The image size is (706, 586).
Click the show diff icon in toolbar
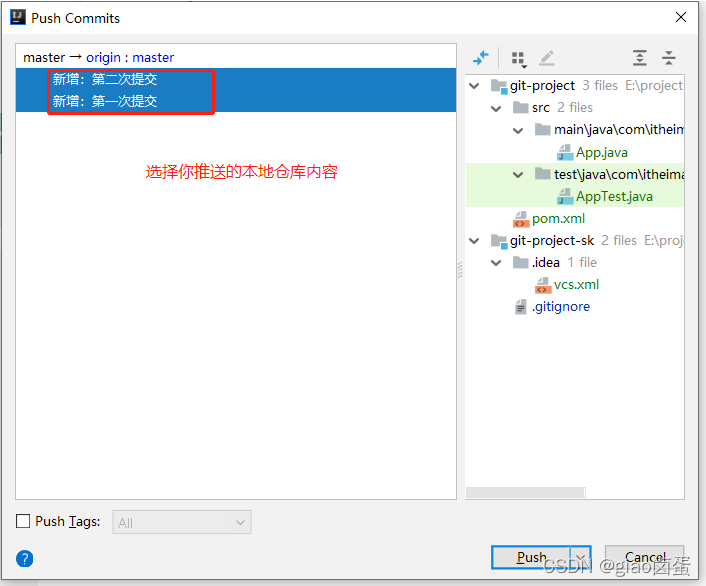481,58
